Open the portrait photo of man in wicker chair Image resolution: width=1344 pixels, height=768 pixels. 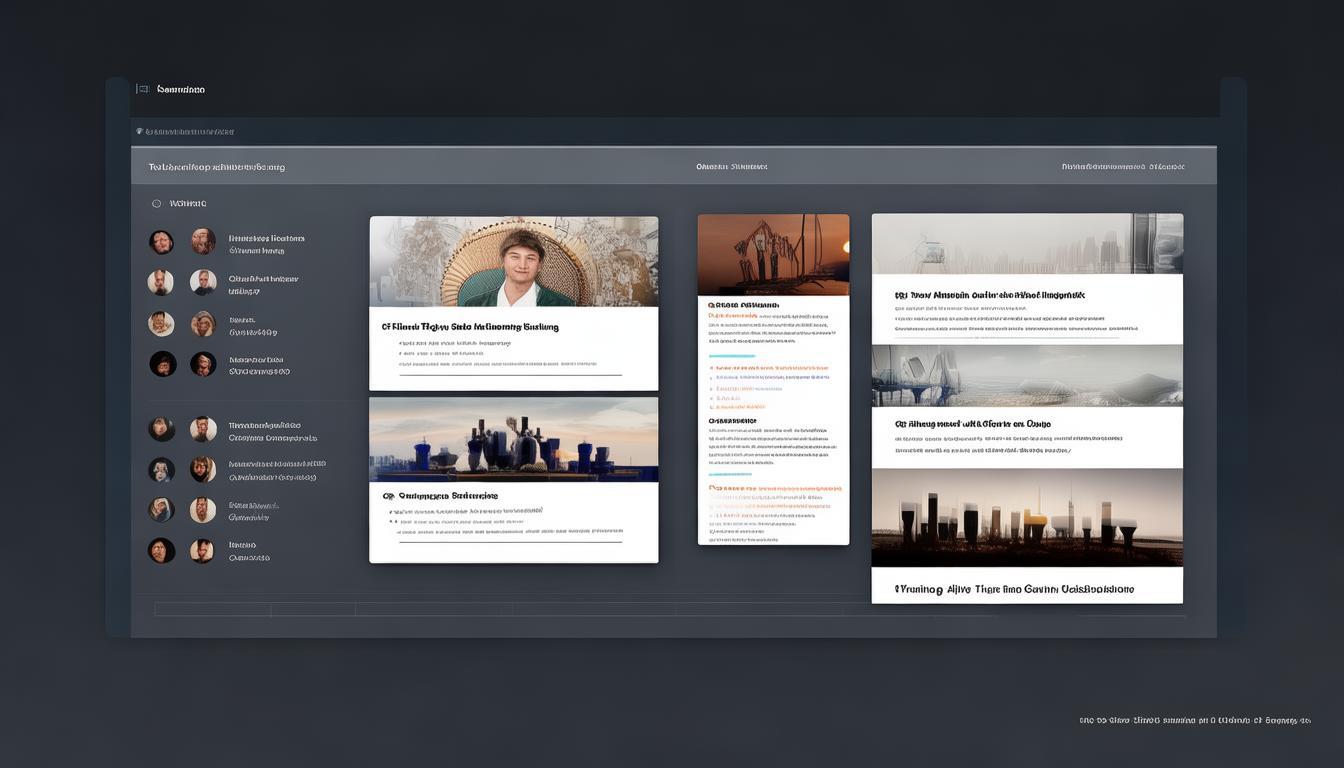click(513, 261)
